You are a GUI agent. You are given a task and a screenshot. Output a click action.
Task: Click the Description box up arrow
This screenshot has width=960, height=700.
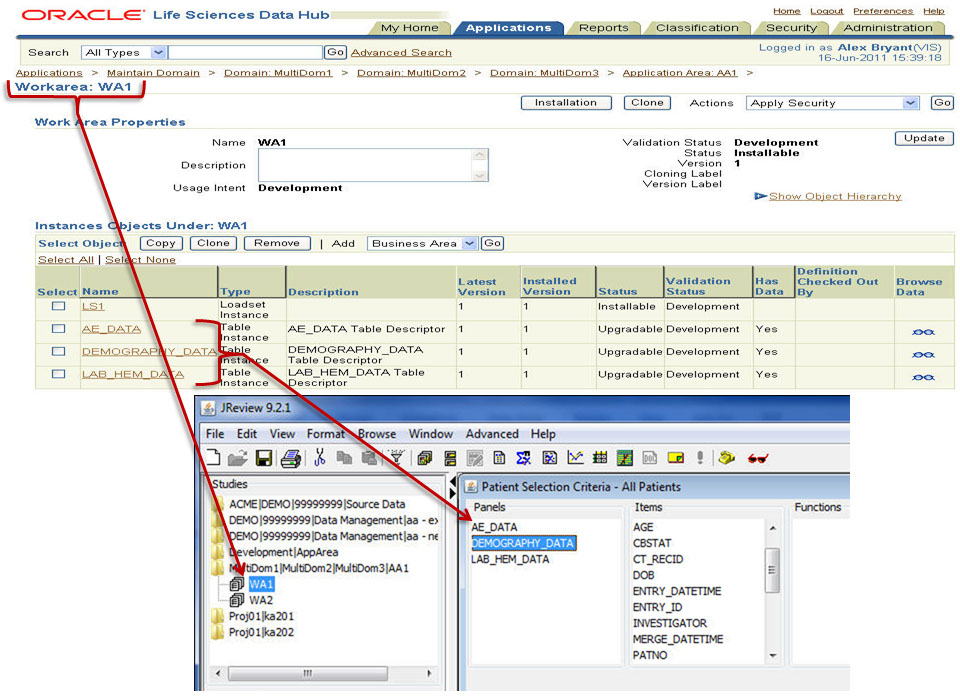[x=479, y=155]
